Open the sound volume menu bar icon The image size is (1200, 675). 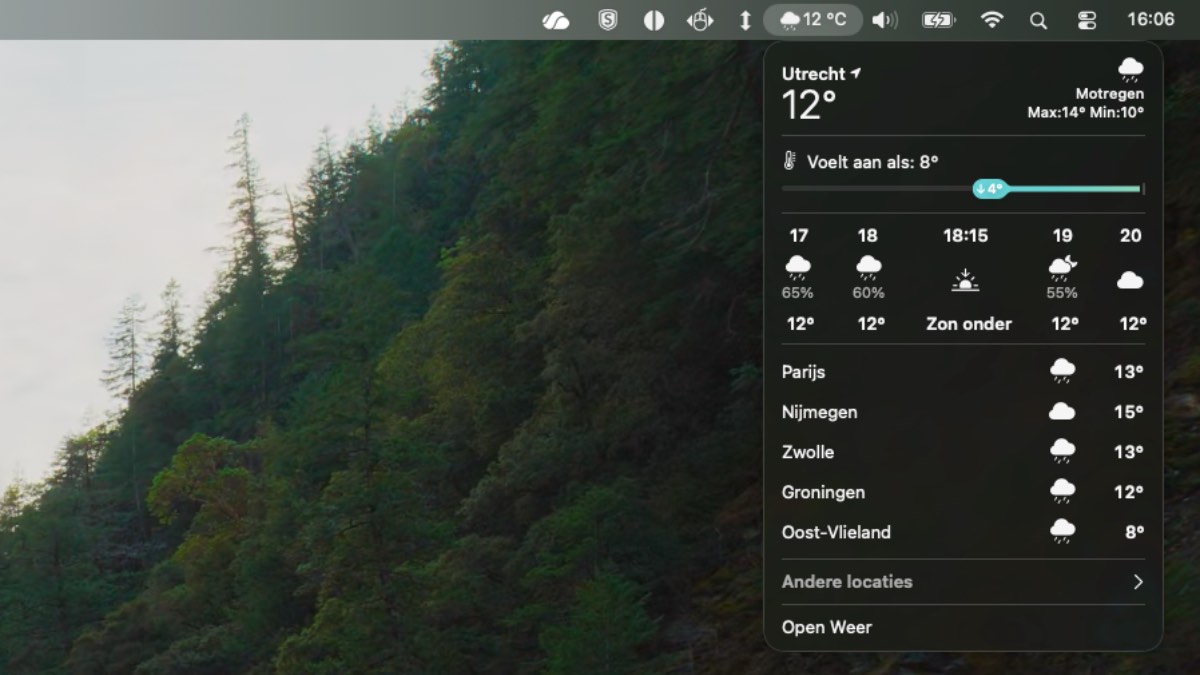tap(884, 20)
